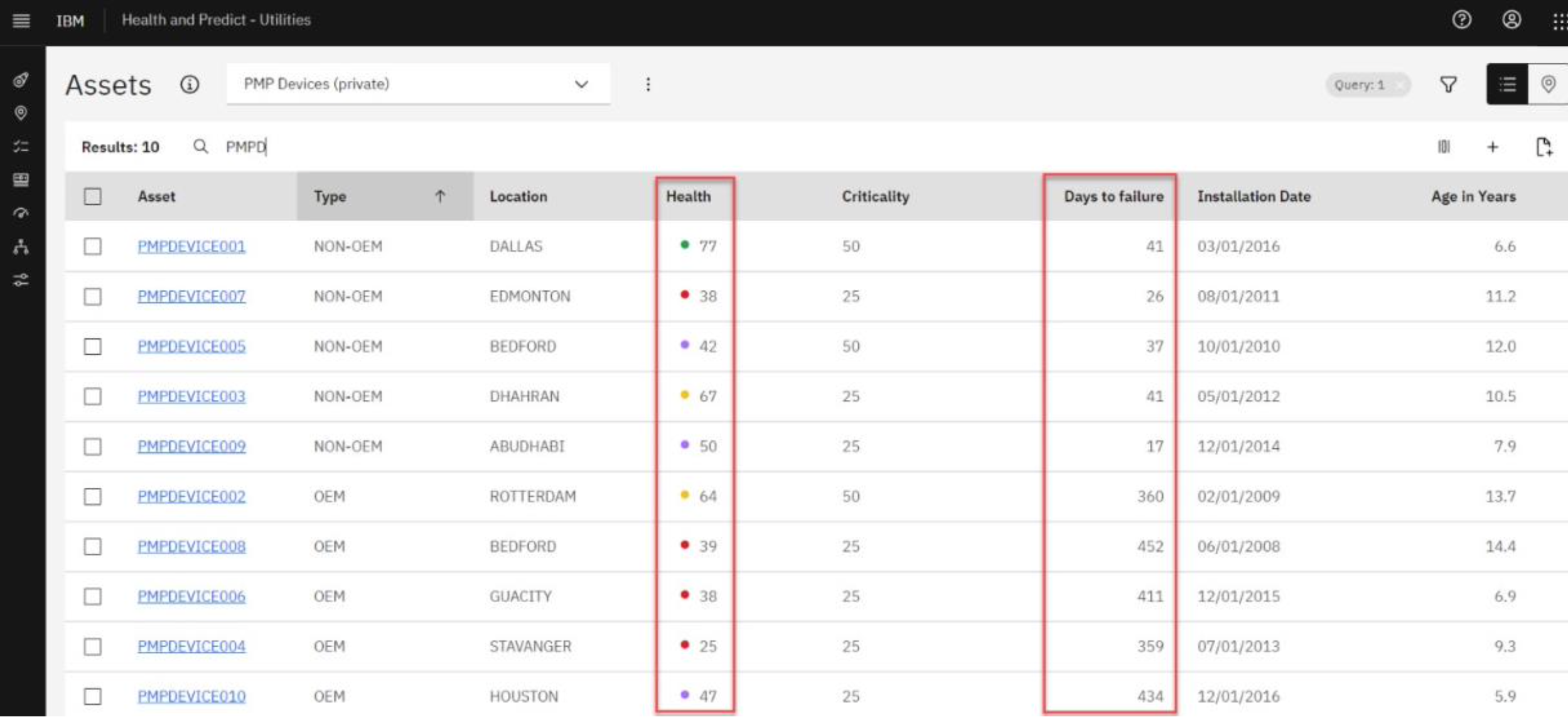Click the export file icon

(x=1544, y=147)
